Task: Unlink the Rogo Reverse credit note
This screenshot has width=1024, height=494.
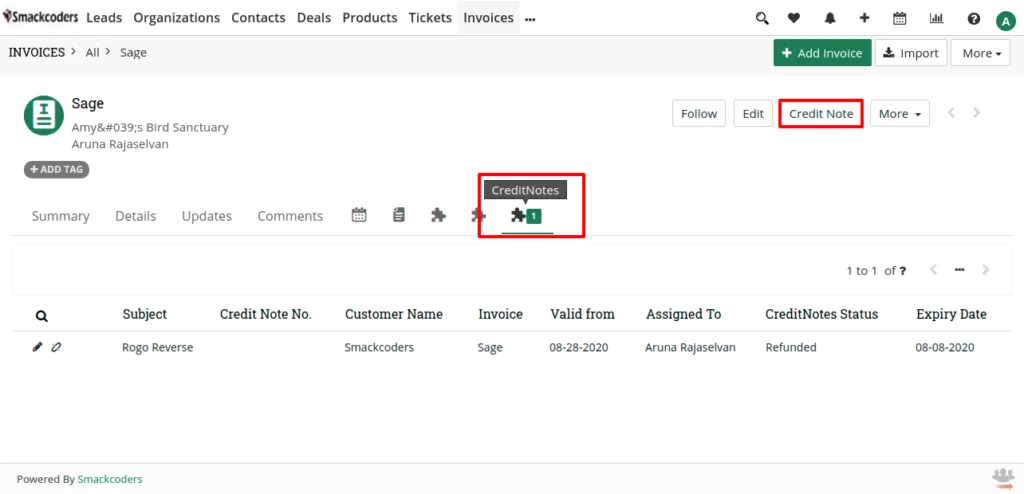Action: pos(56,348)
